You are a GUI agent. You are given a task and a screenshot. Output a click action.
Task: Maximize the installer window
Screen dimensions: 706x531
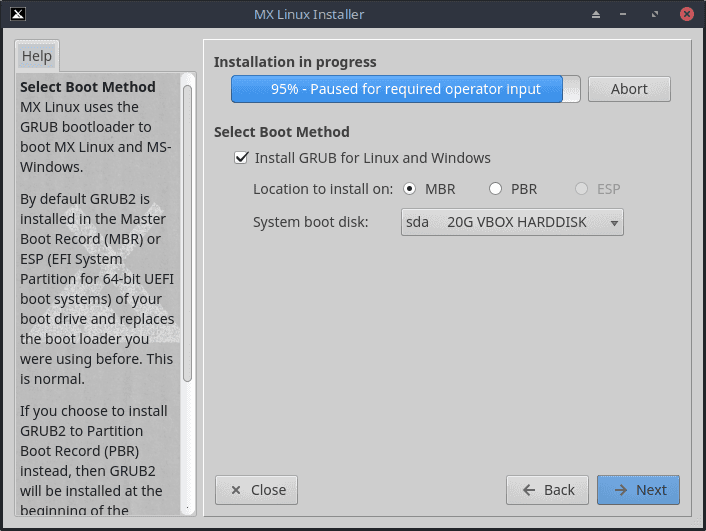655,14
